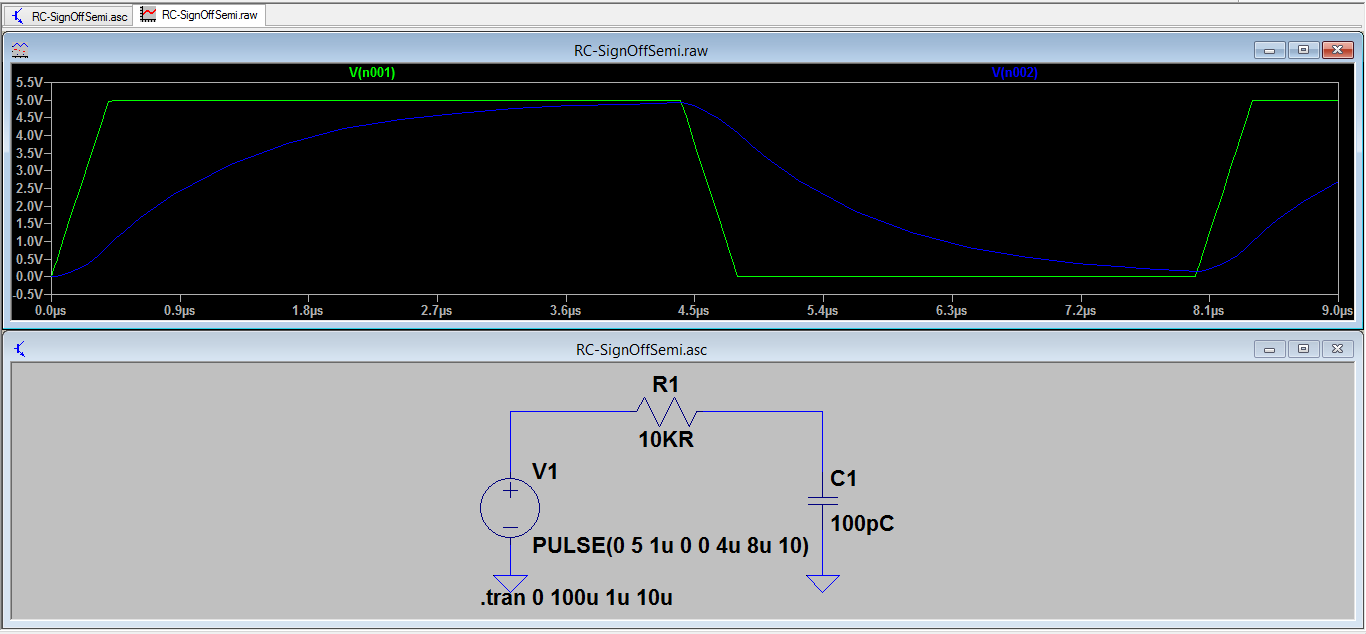This screenshot has width=1366, height=634.
Task: Click the -0.5V vertical axis label
Action: [x=27, y=294]
